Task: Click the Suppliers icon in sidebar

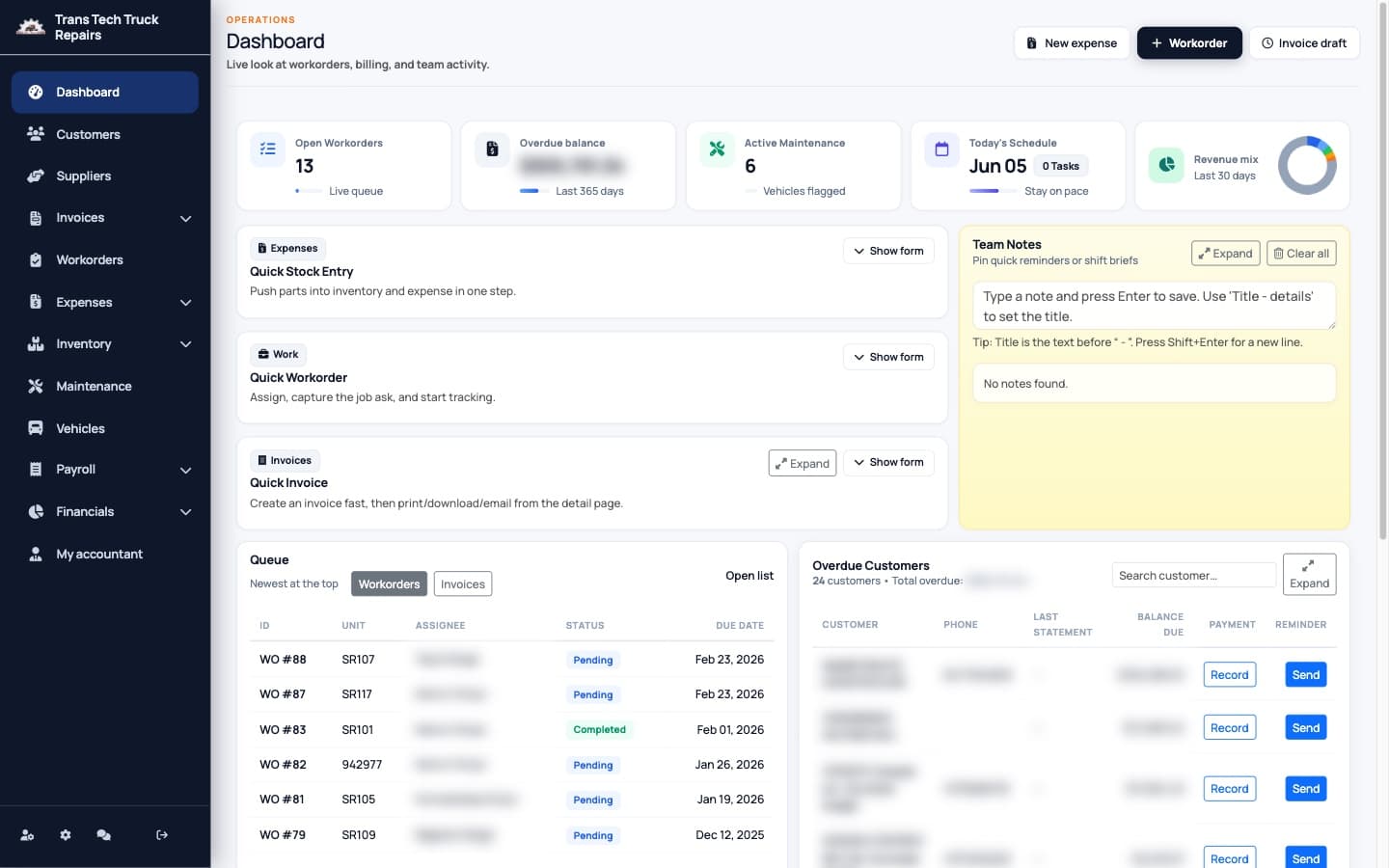Action: pyautogui.click(x=36, y=176)
